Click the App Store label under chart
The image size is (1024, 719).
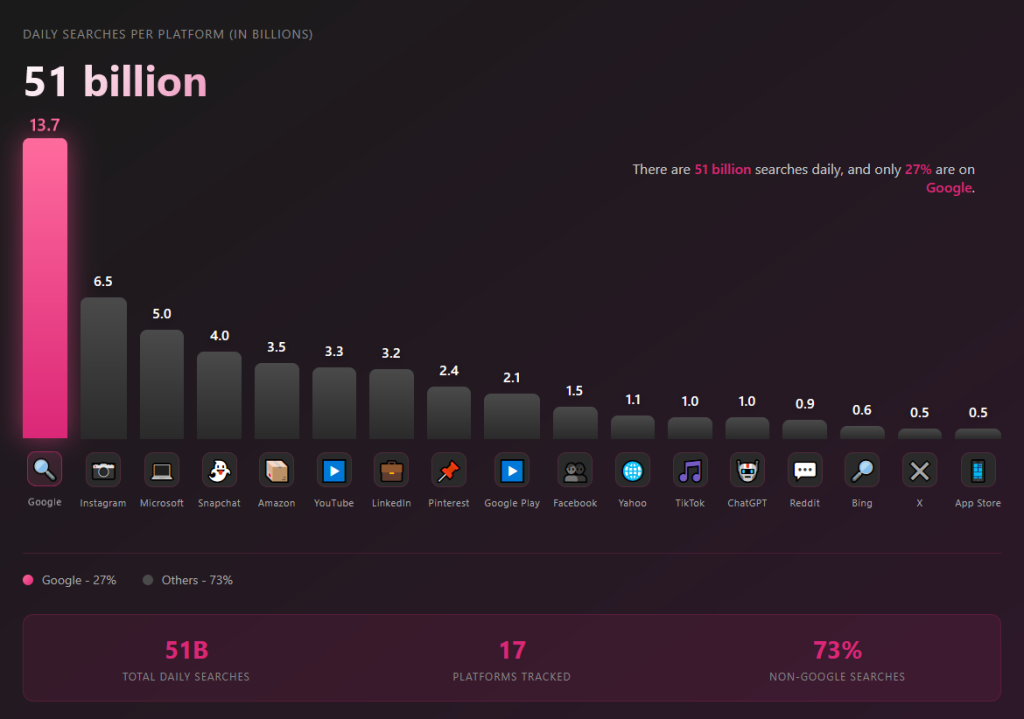(x=978, y=503)
